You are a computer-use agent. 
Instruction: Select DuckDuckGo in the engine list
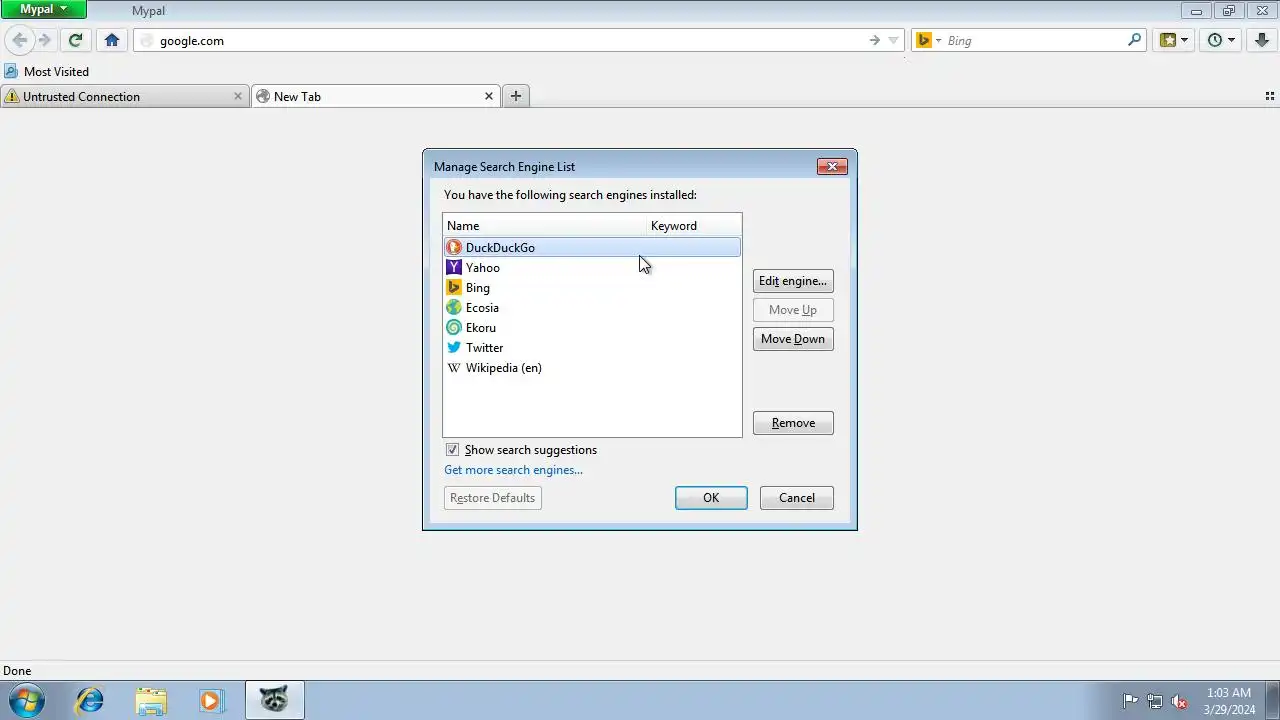[592, 248]
